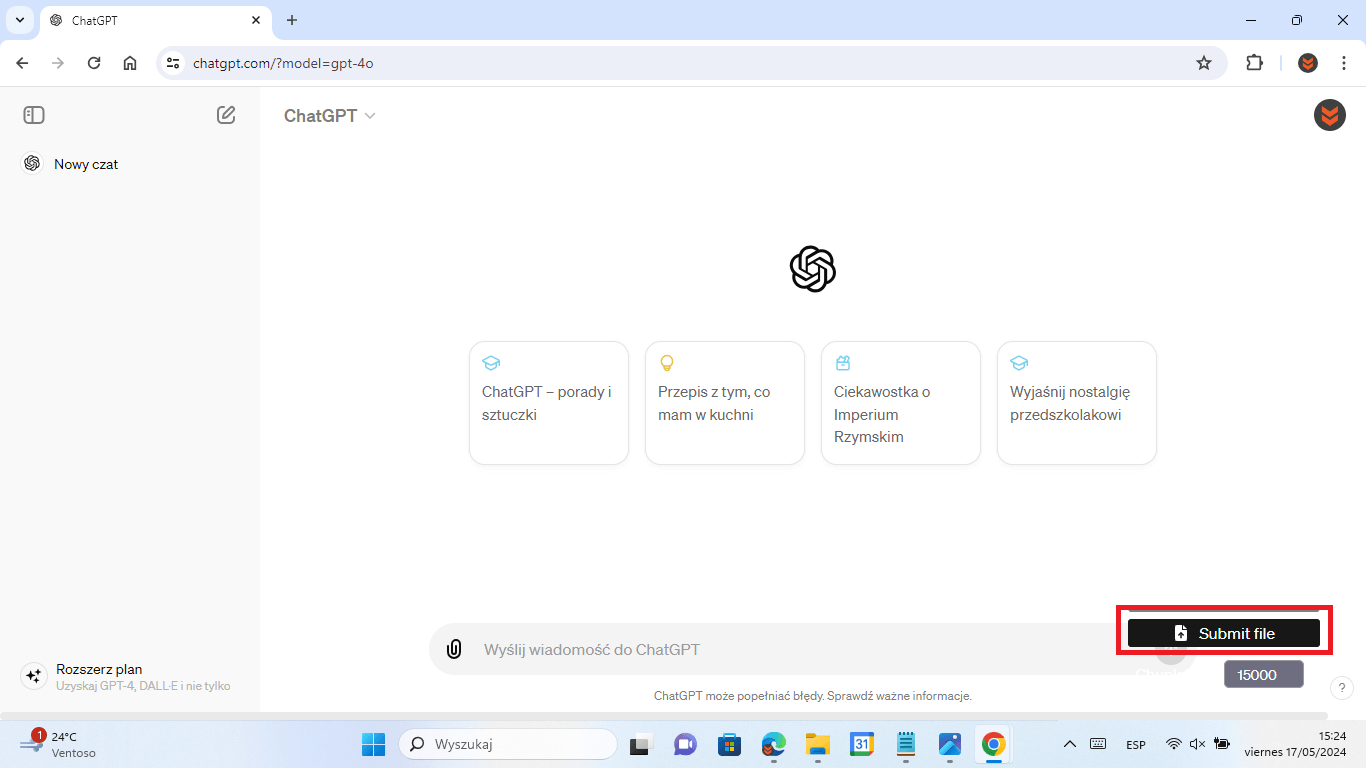Screen dimensions: 1366x768
Task: Open the Photos app on taskbar
Action: pos(950,744)
